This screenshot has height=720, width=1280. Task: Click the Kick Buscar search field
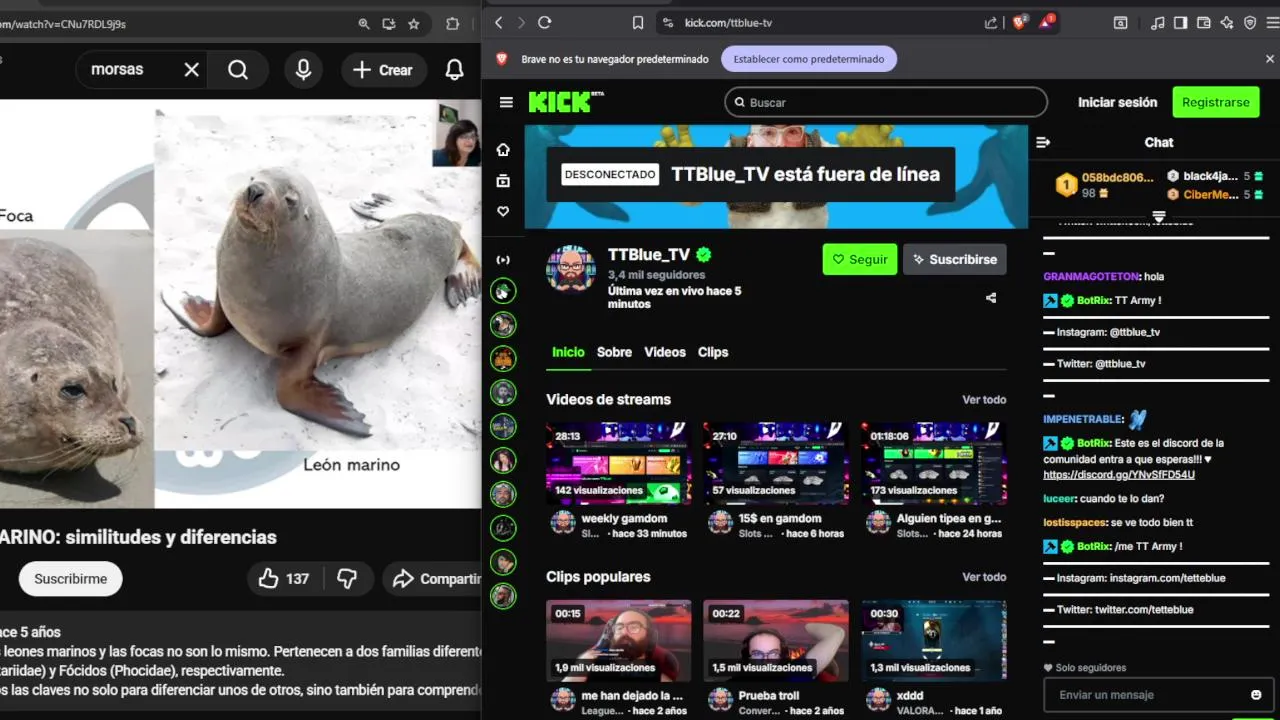point(886,102)
